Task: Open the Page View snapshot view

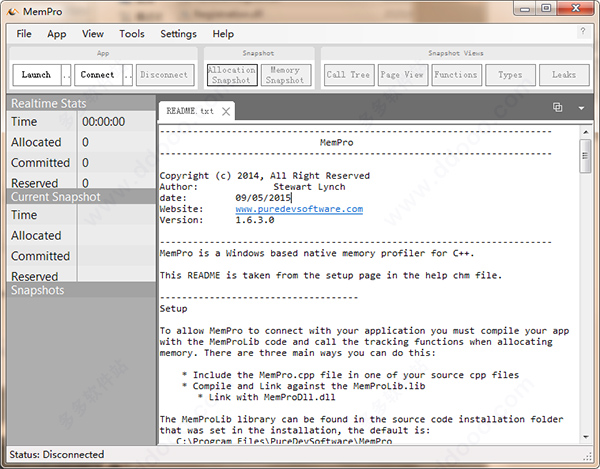Action: tap(402, 75)
